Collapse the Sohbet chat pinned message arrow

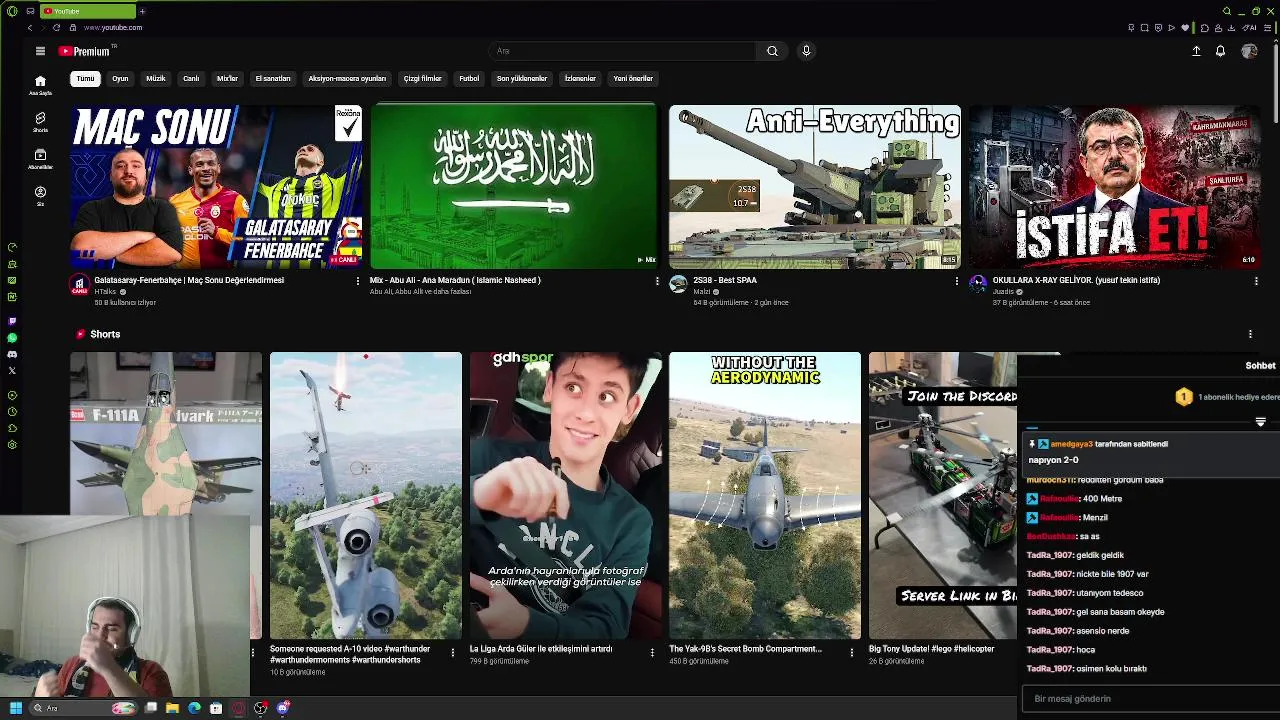(x=1260, y=422)
